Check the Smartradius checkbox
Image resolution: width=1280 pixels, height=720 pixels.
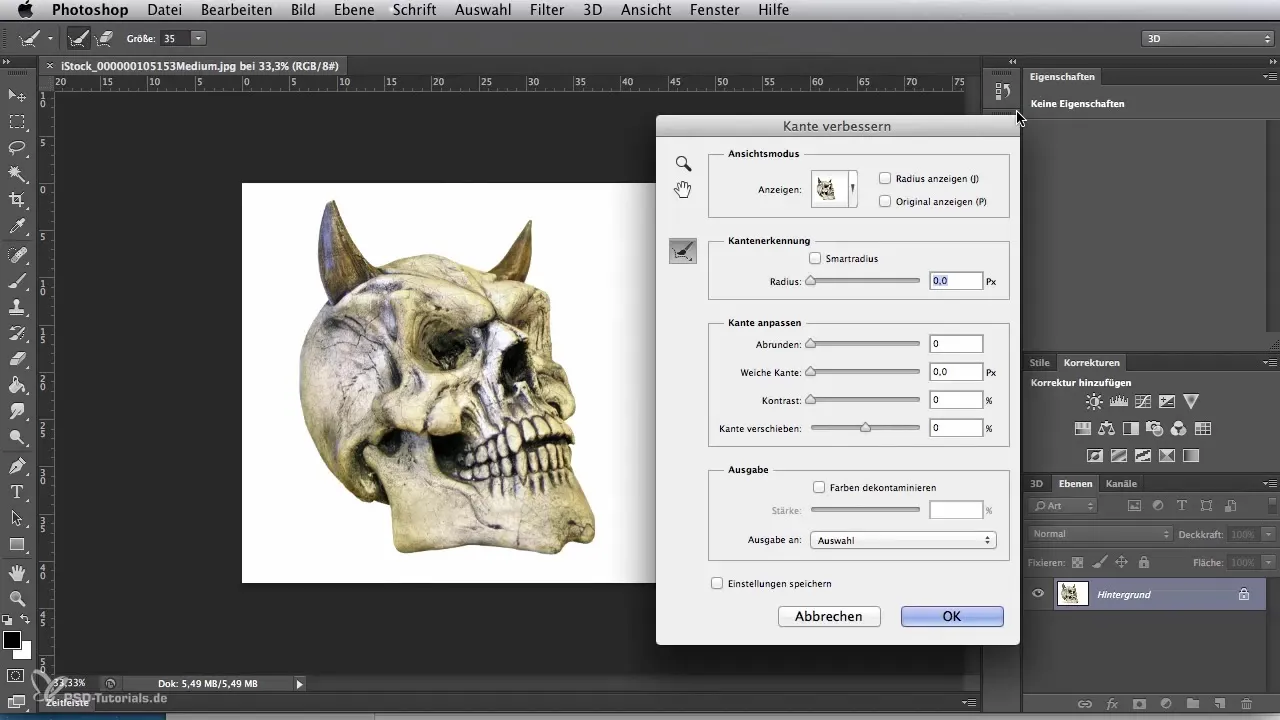(x=815, y=258)
